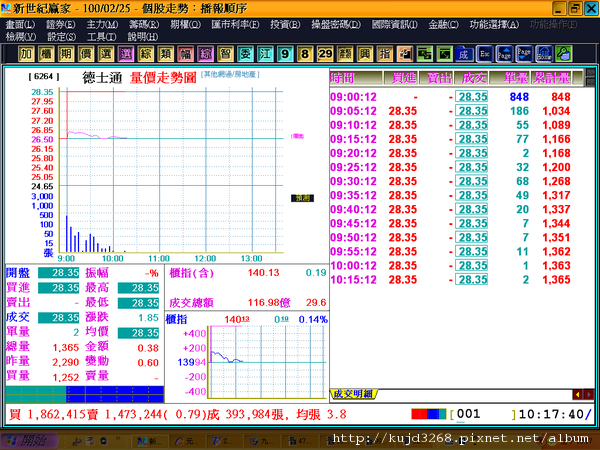Screen dimensions: 600x450
Task: Click the 新... taskbar item
Action: coord(150,442)
